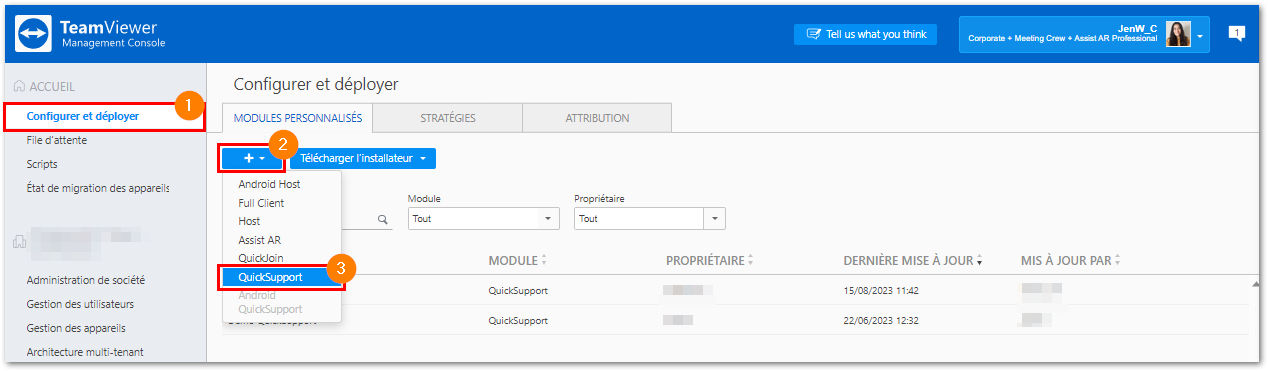Open Architecture multi-tenant
Image resolution: width=1268 pixels, height=371 pixels.
[x=85, y=352]
